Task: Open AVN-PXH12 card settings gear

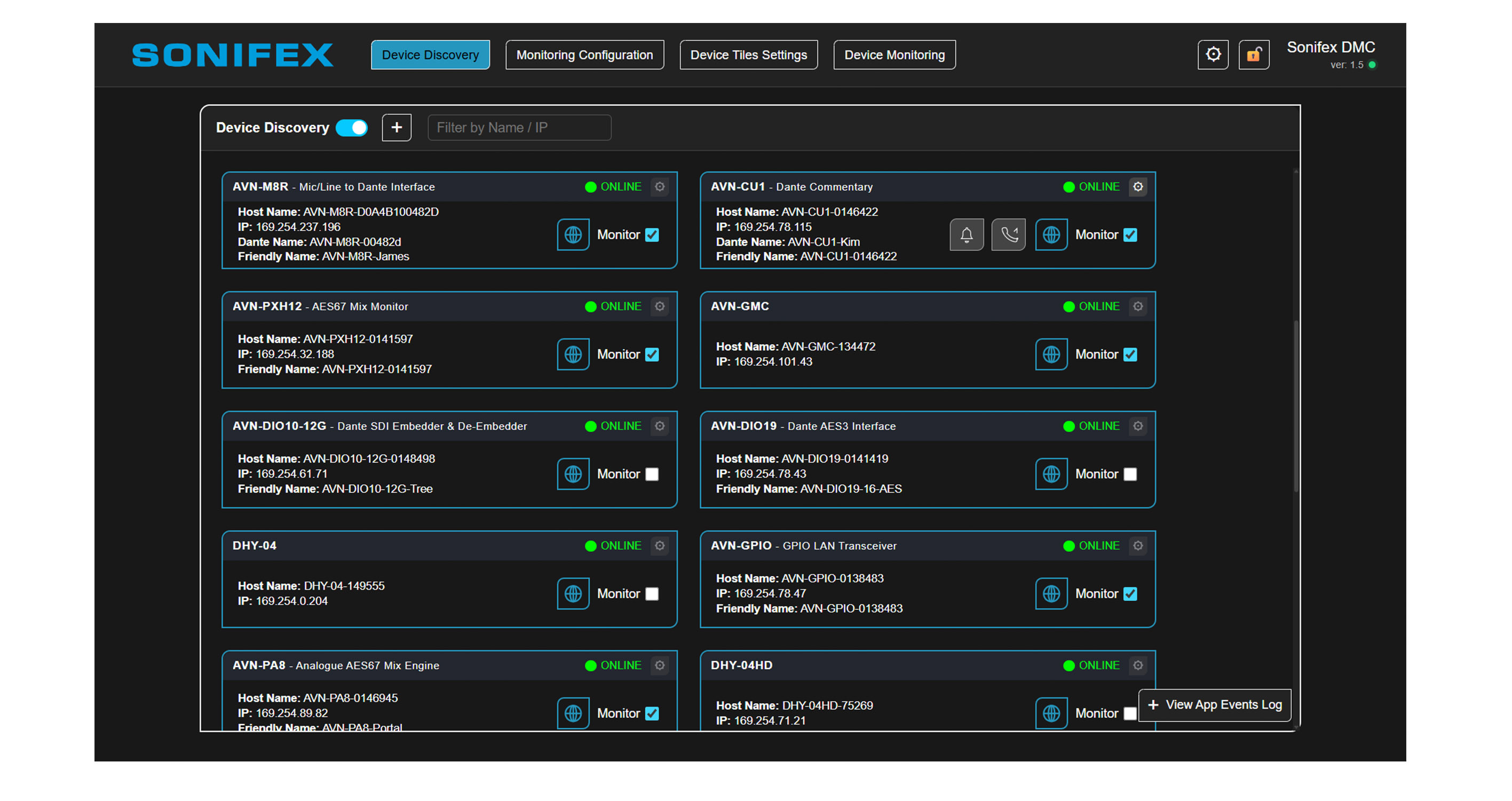Action: click(660, 307)
